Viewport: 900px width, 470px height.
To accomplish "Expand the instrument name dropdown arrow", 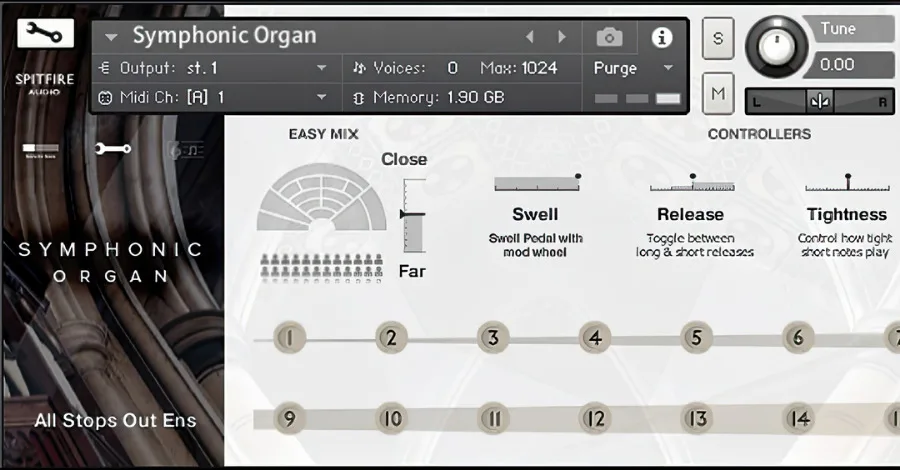I will [111, 38].
